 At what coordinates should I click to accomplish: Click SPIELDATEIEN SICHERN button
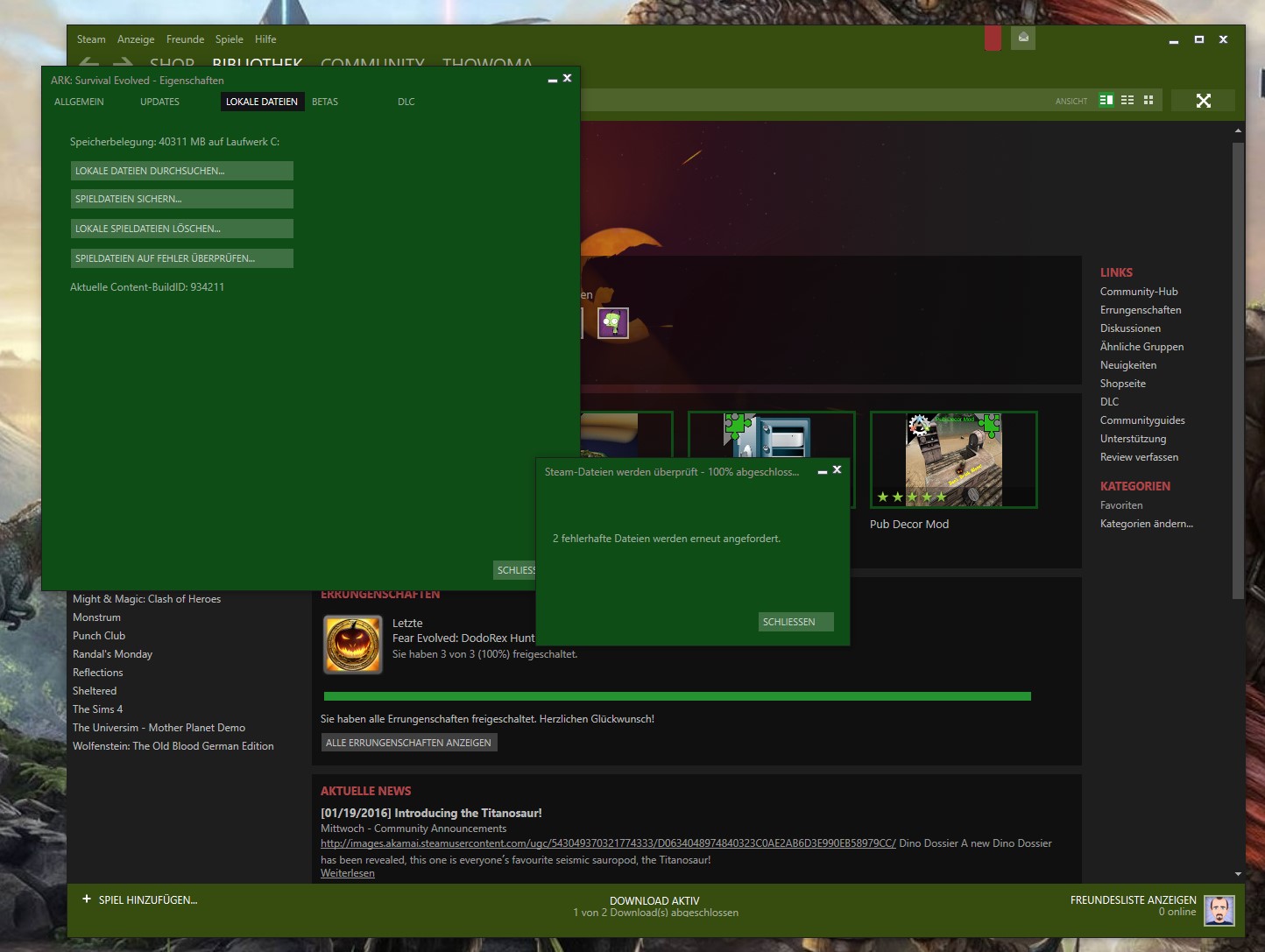[x=181, y=199]
